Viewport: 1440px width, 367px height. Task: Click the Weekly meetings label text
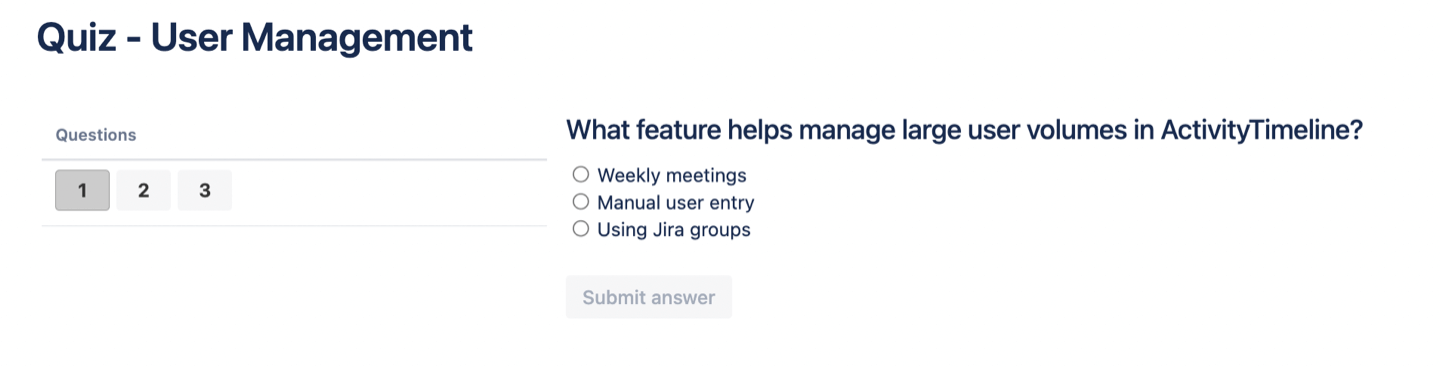[x=672, y=175]
